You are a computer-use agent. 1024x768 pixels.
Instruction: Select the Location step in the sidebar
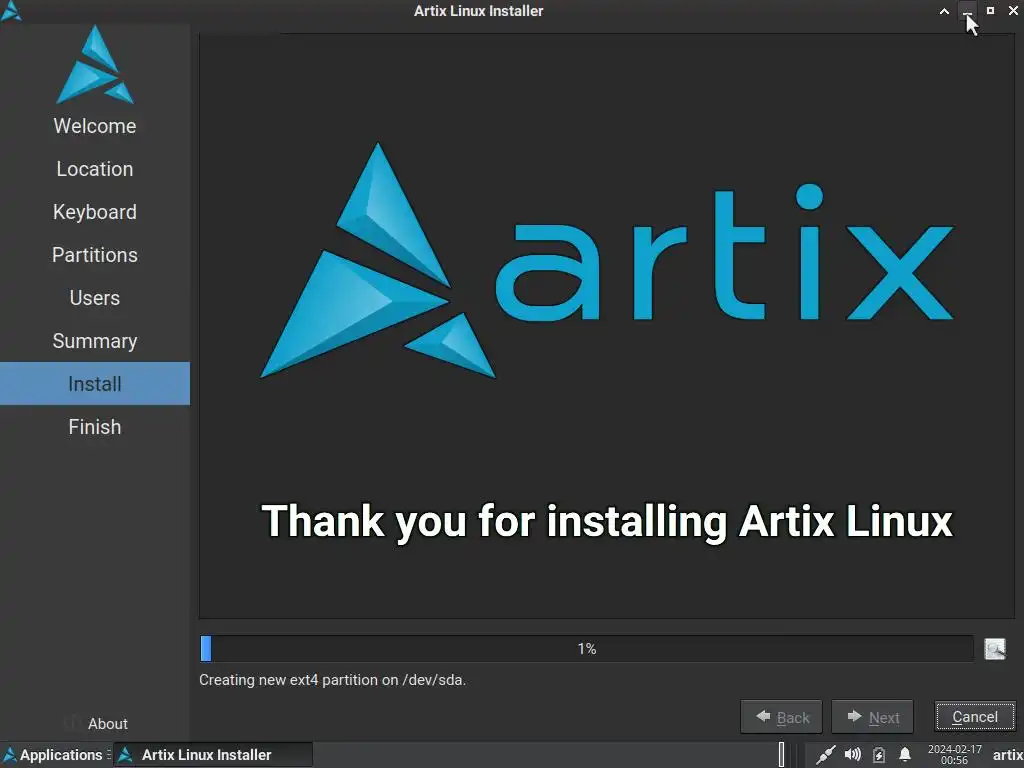coord(95,168)
